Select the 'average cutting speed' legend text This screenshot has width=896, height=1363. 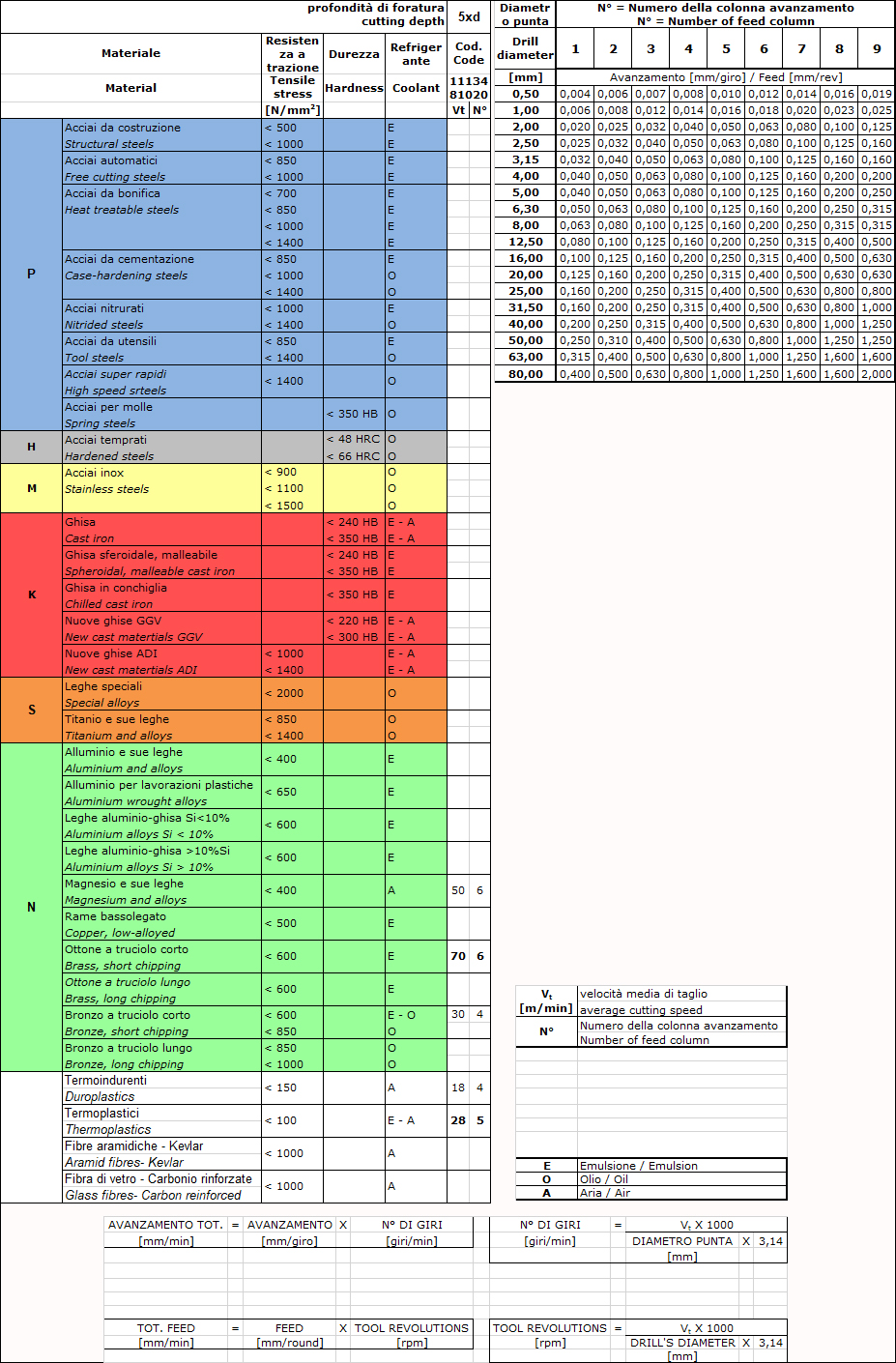(x=641, y=1010)
